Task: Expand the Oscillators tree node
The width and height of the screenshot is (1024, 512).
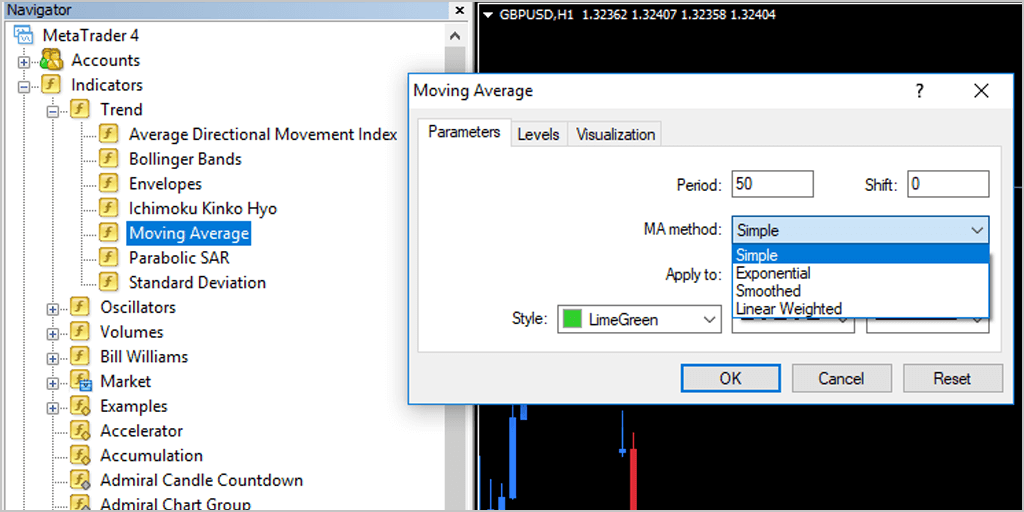Action: 54,309
